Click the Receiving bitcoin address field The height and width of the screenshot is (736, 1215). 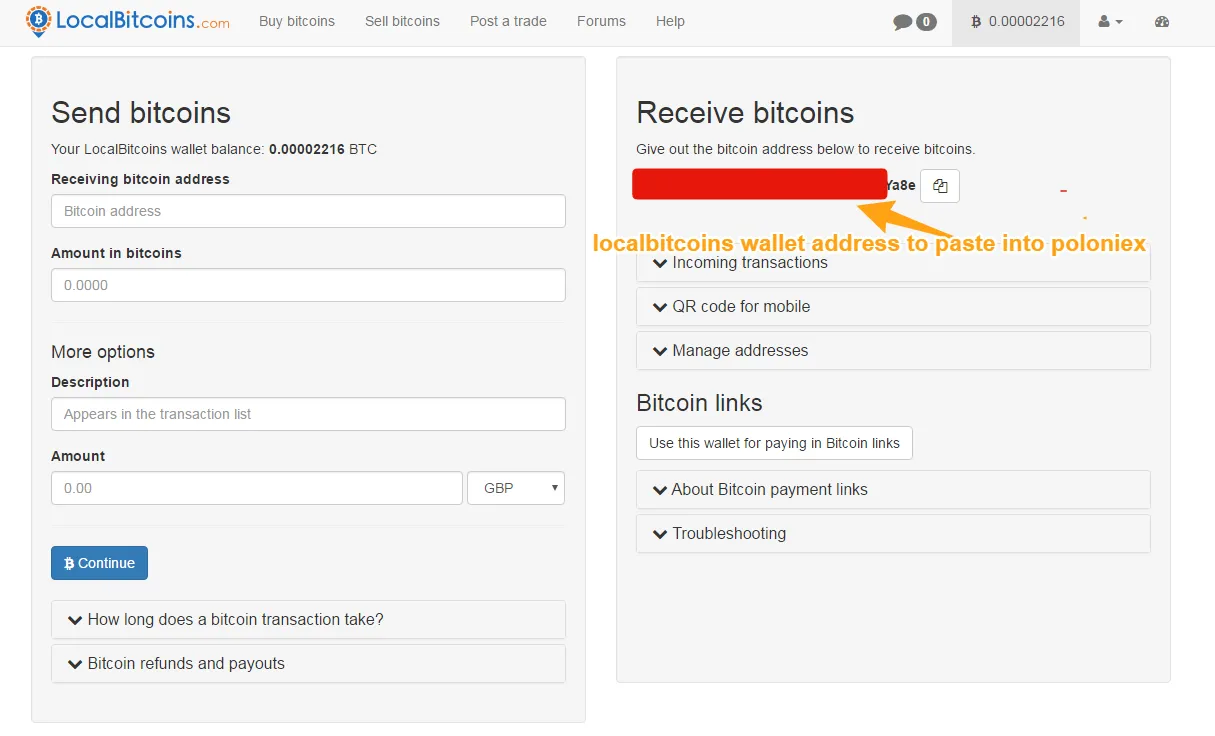click(308, 211)
